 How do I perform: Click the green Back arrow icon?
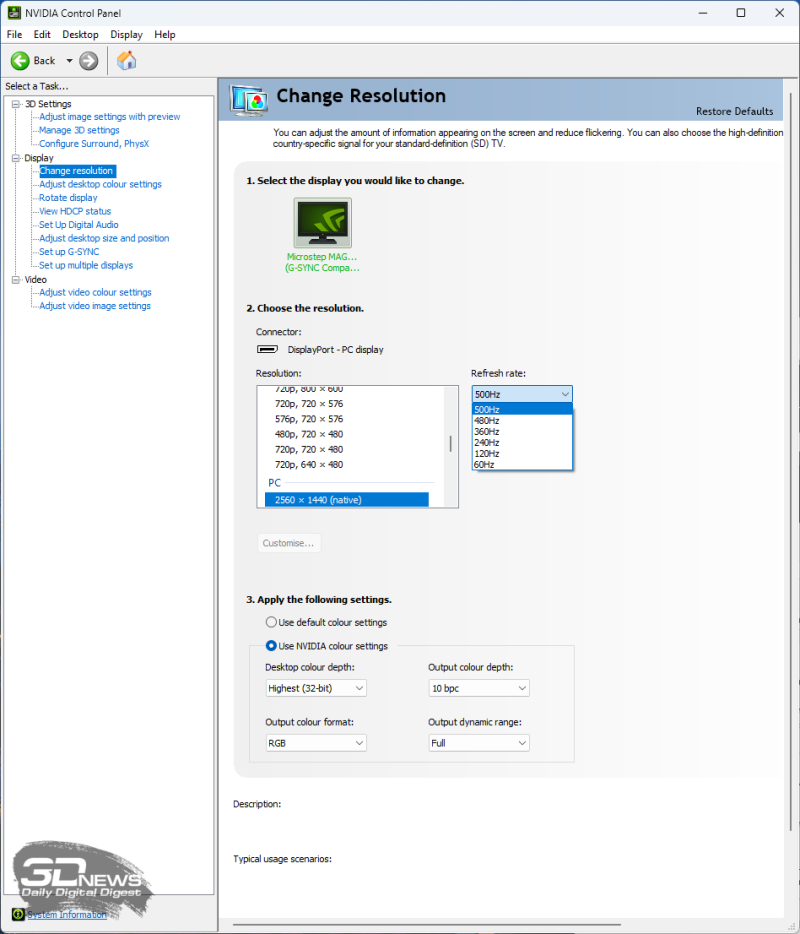click(x=20, y=61)
